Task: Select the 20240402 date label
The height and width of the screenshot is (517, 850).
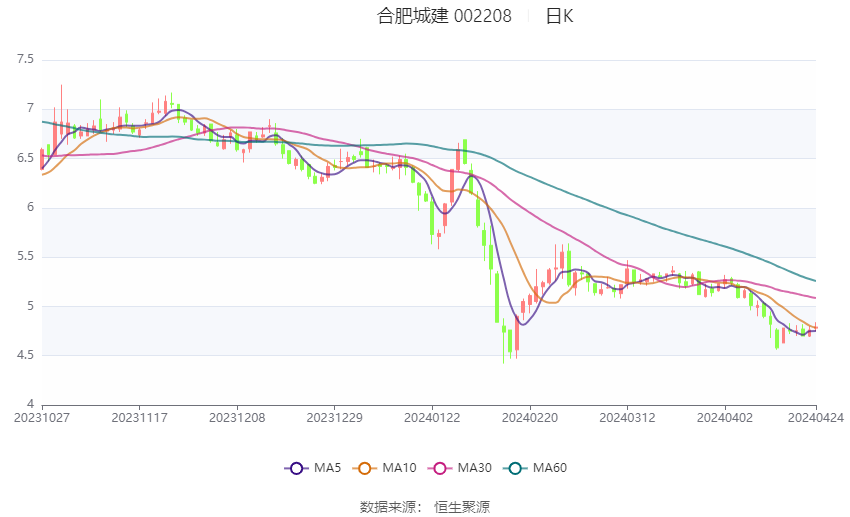Action: point(725,418)
